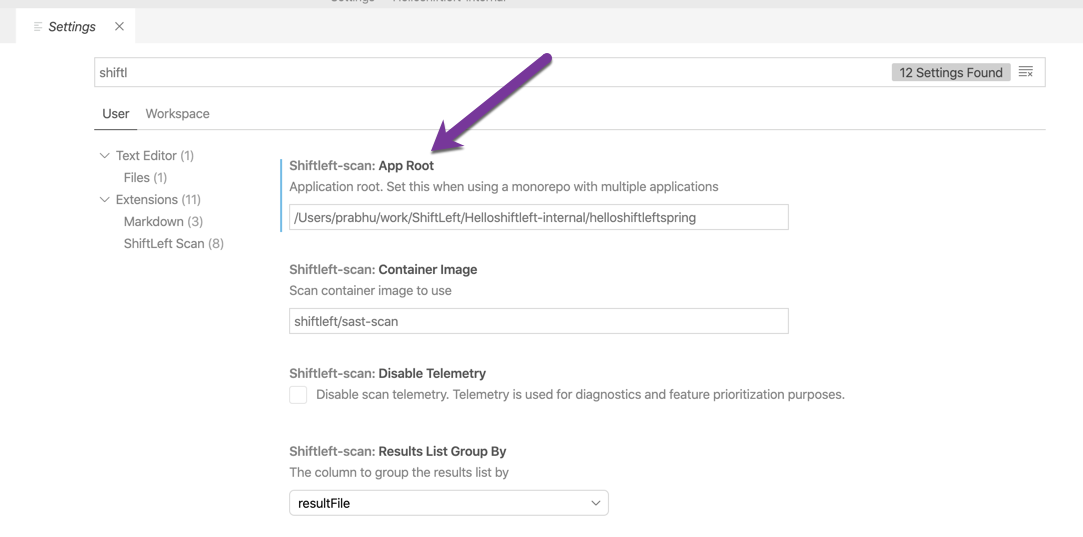
Task: Select Text Editor (1) category
Action: pos(155,156)
